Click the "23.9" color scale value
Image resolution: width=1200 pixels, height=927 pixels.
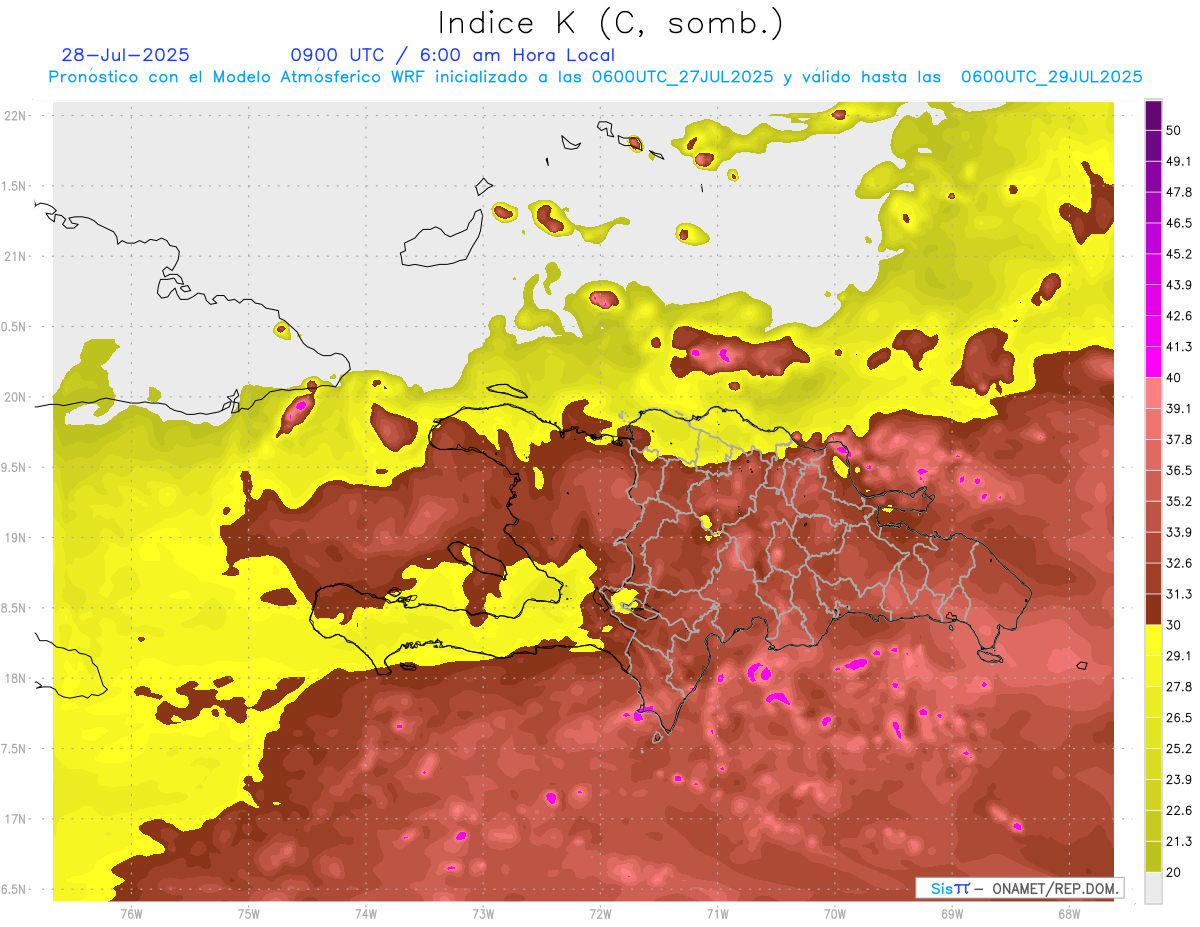click(x=1178, y=779)
